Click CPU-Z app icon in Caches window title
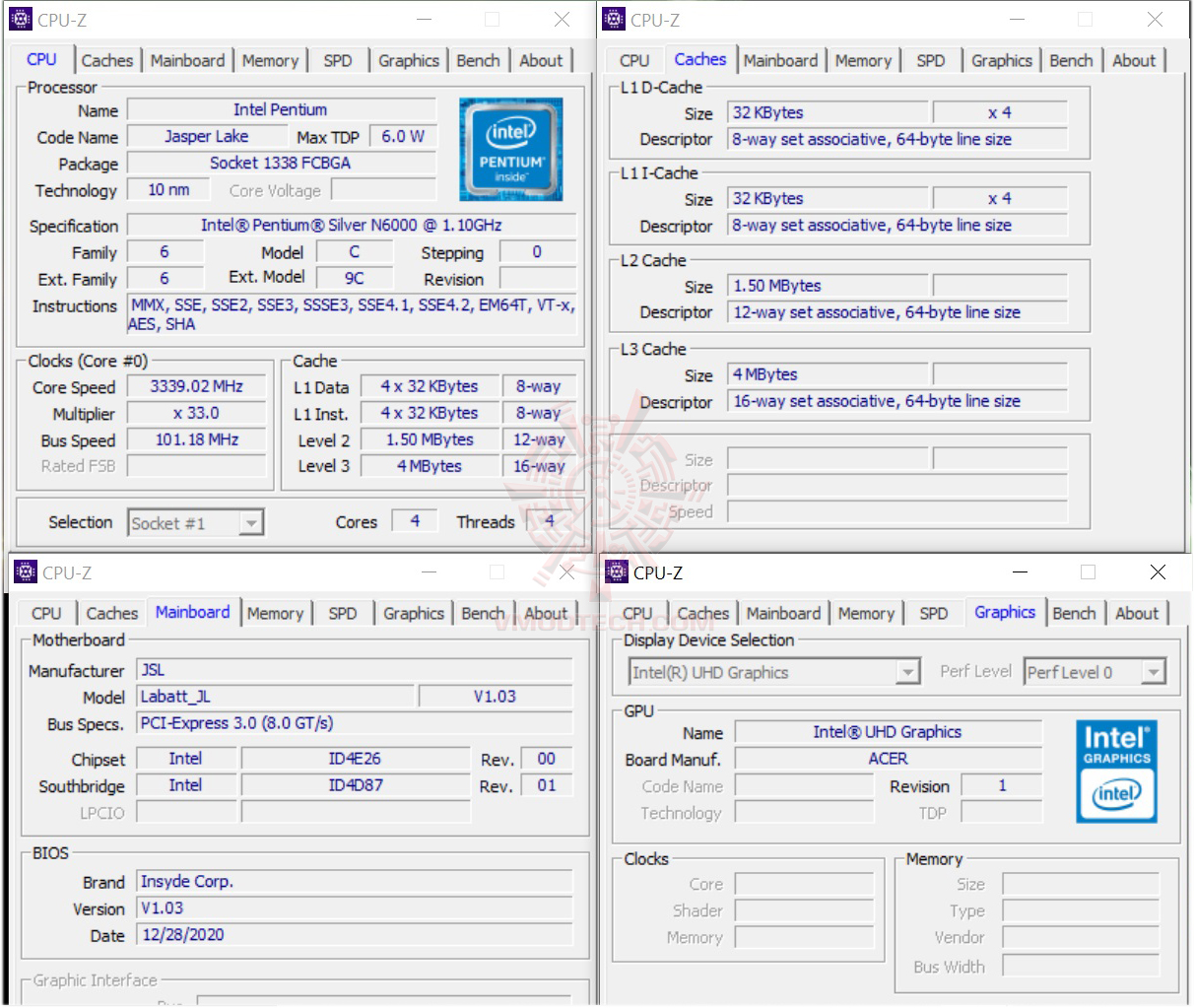This screenshot has height=1008, width=1194. coord(614,19)
